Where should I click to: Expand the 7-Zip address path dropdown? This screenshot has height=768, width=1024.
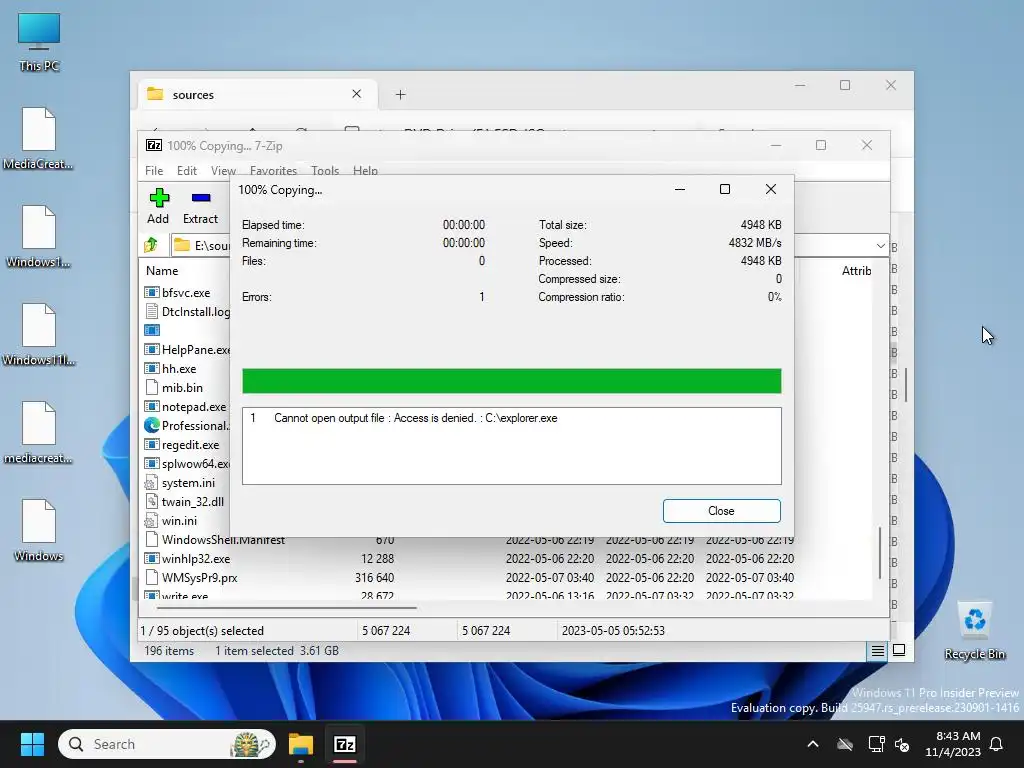880,246
